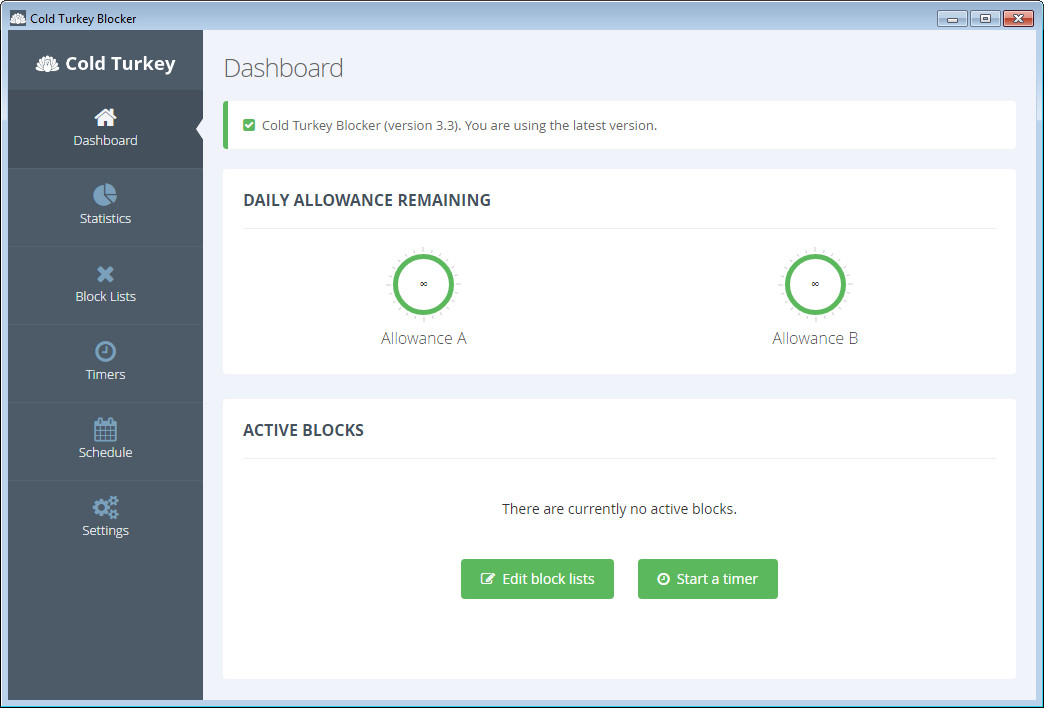Click the Dashboard home icon in sidebar

coord(105,118)
